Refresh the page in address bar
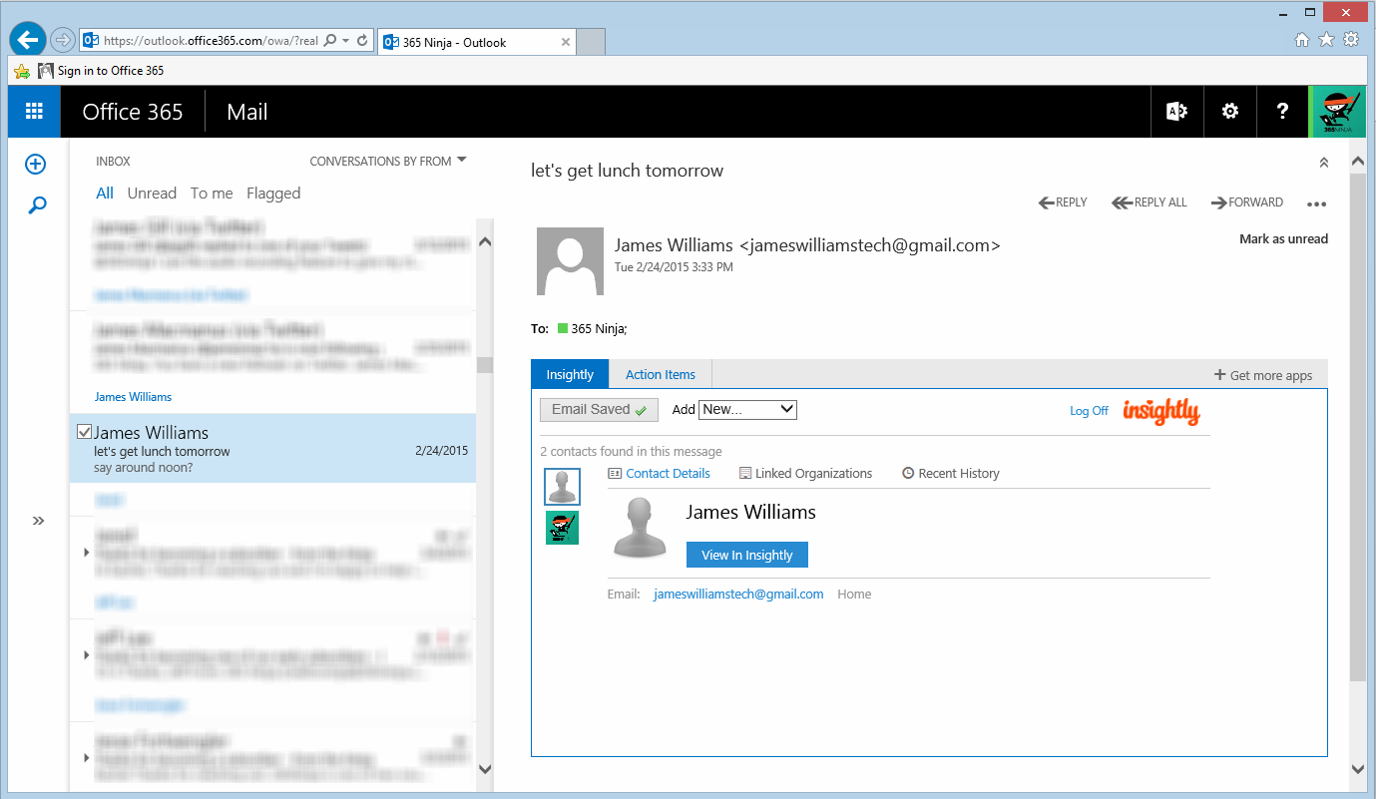This screenshot has height=799, width=1376. (x=363, y=41)
